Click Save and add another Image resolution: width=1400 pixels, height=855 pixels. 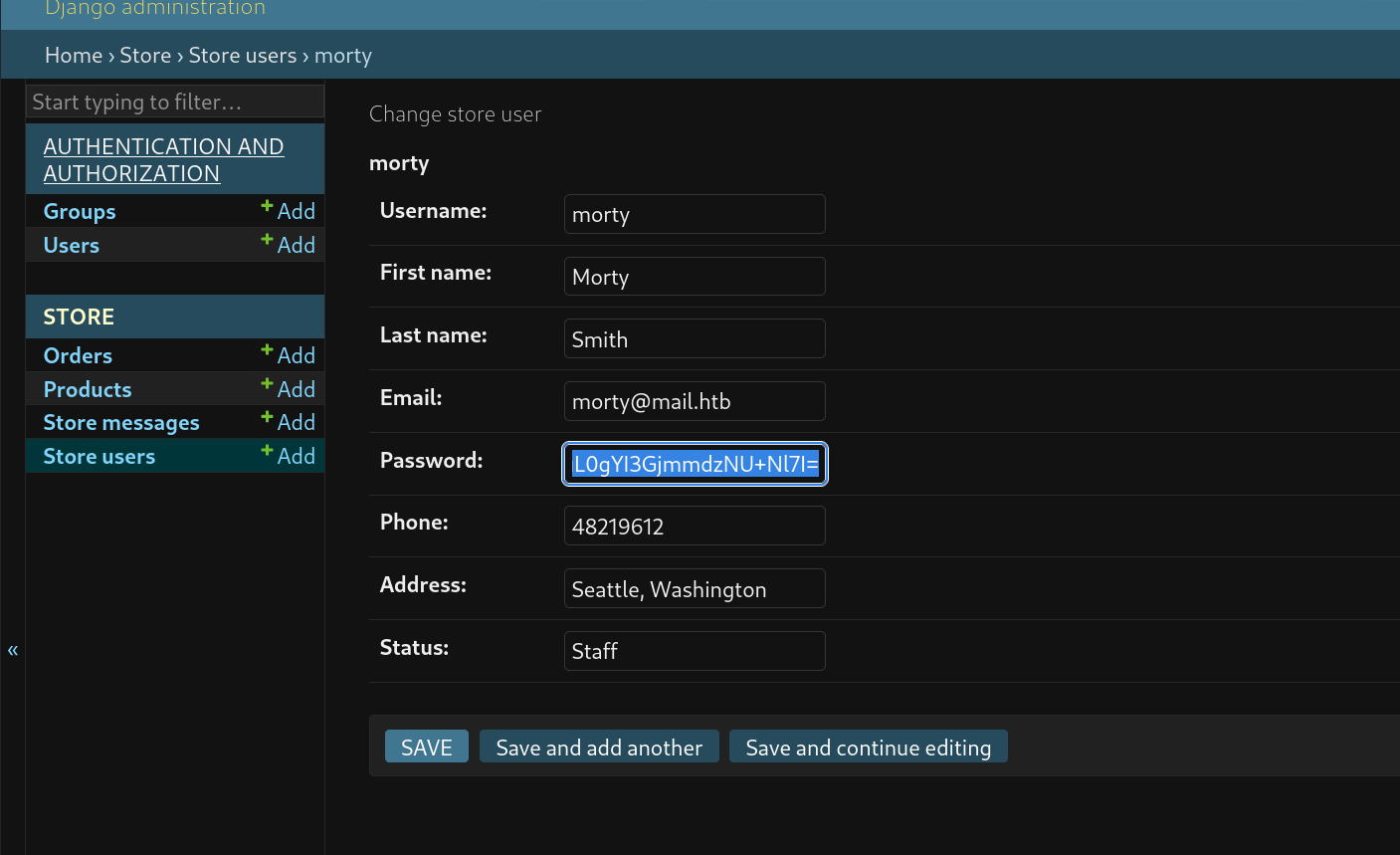point(599,748)
